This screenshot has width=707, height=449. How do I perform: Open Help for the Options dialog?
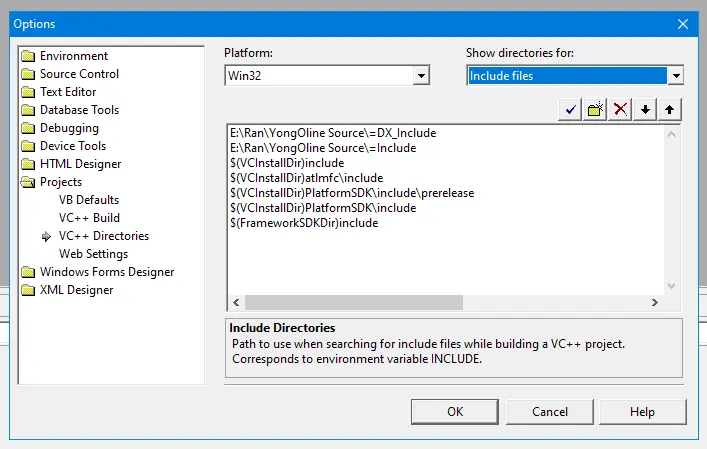tap(643, 412)
